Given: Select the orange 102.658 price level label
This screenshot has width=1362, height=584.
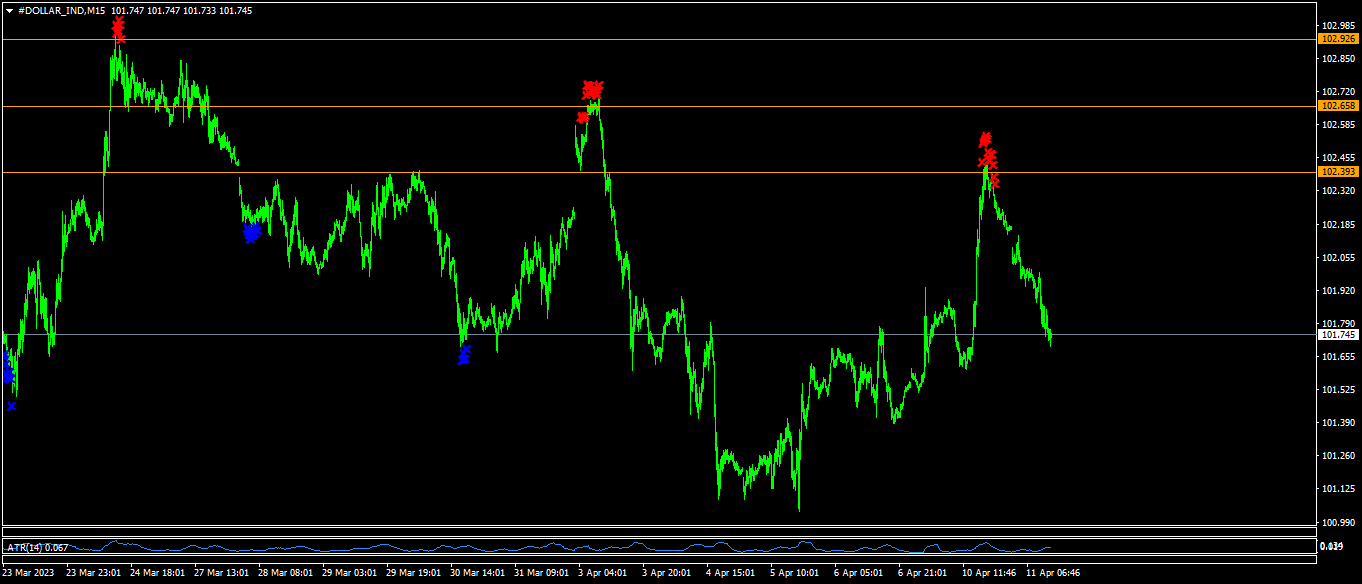Looking at the screenshot, I should coord(1339,106).
